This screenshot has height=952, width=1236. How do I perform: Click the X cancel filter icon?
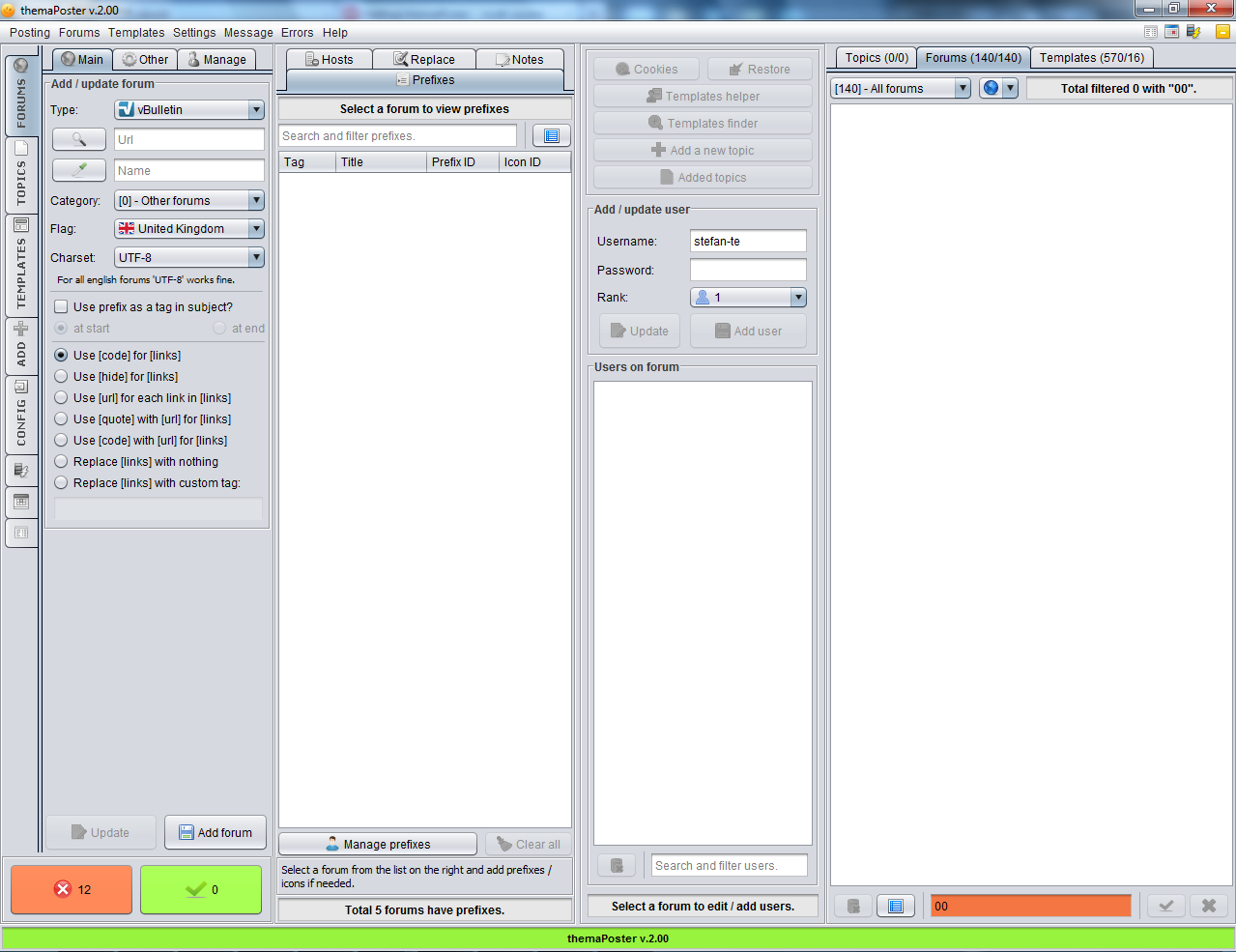1208,906
